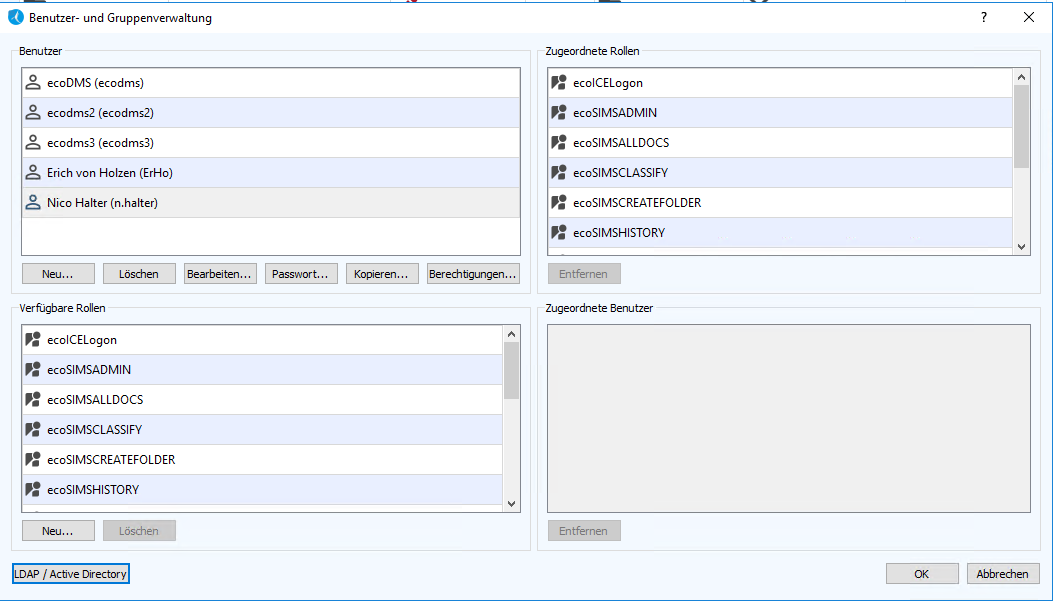
Task: Click role icon of ecoSIMSADMIN in Zugeordnete Rollen
Action: click(559, 113)
